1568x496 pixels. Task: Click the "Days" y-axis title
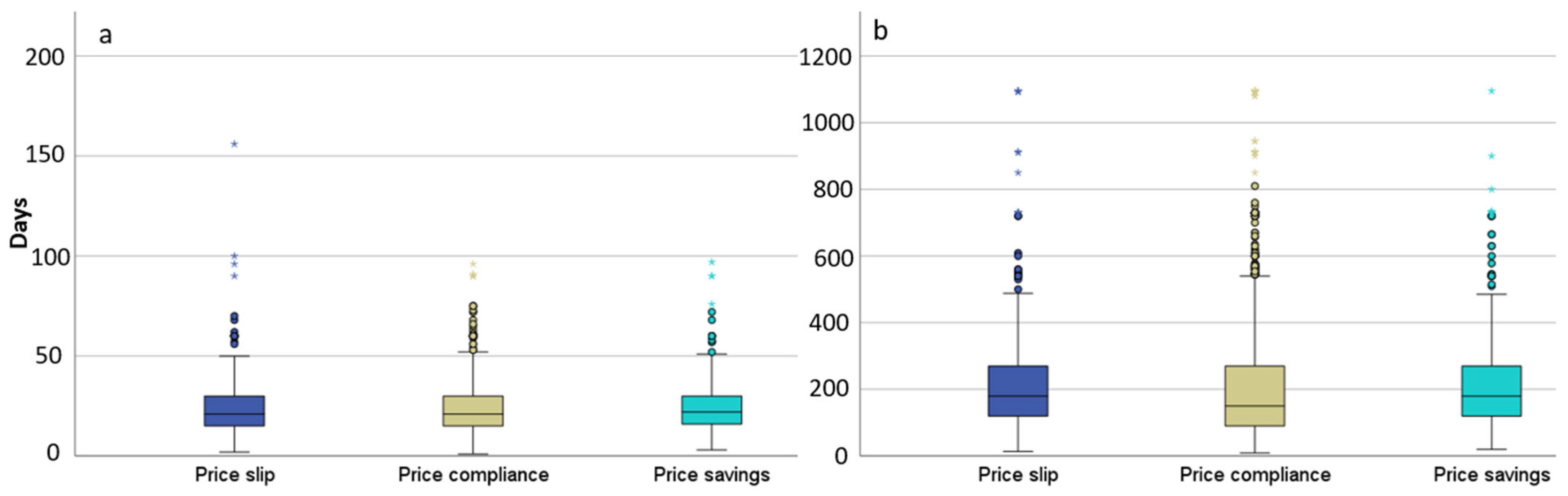click(x=19, y=222)
